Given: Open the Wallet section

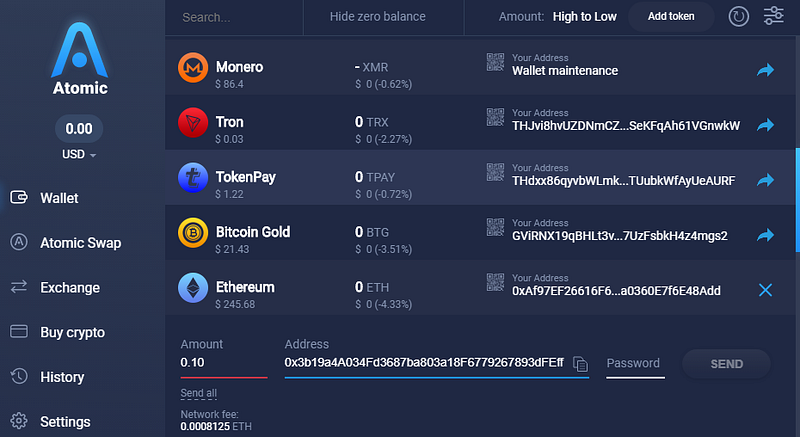Looking at the screenshot, I should [x=59, y=198].
